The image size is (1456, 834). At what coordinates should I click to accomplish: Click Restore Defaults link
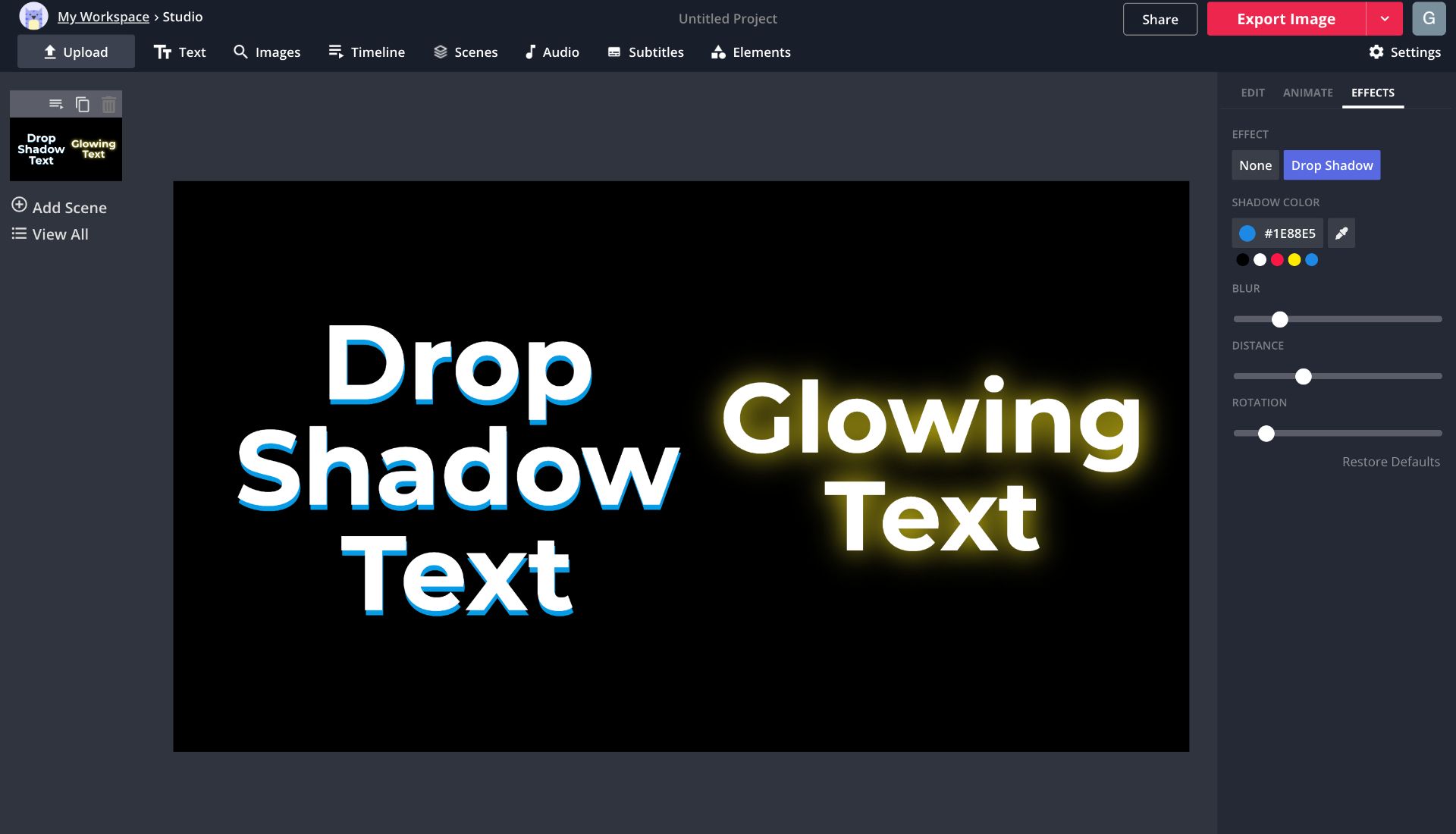[x=1391, y=462]
